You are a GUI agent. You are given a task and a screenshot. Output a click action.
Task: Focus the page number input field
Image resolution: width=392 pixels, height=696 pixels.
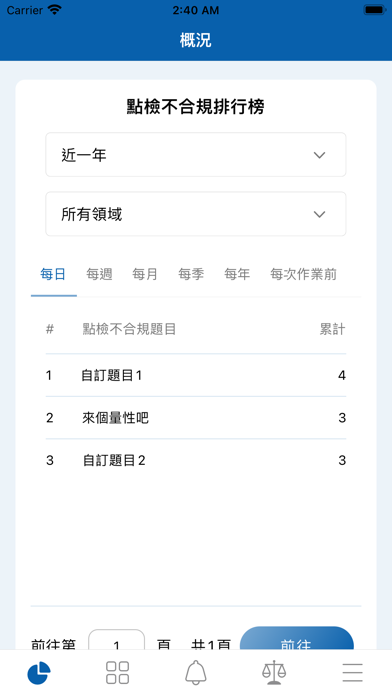point(117,641)
